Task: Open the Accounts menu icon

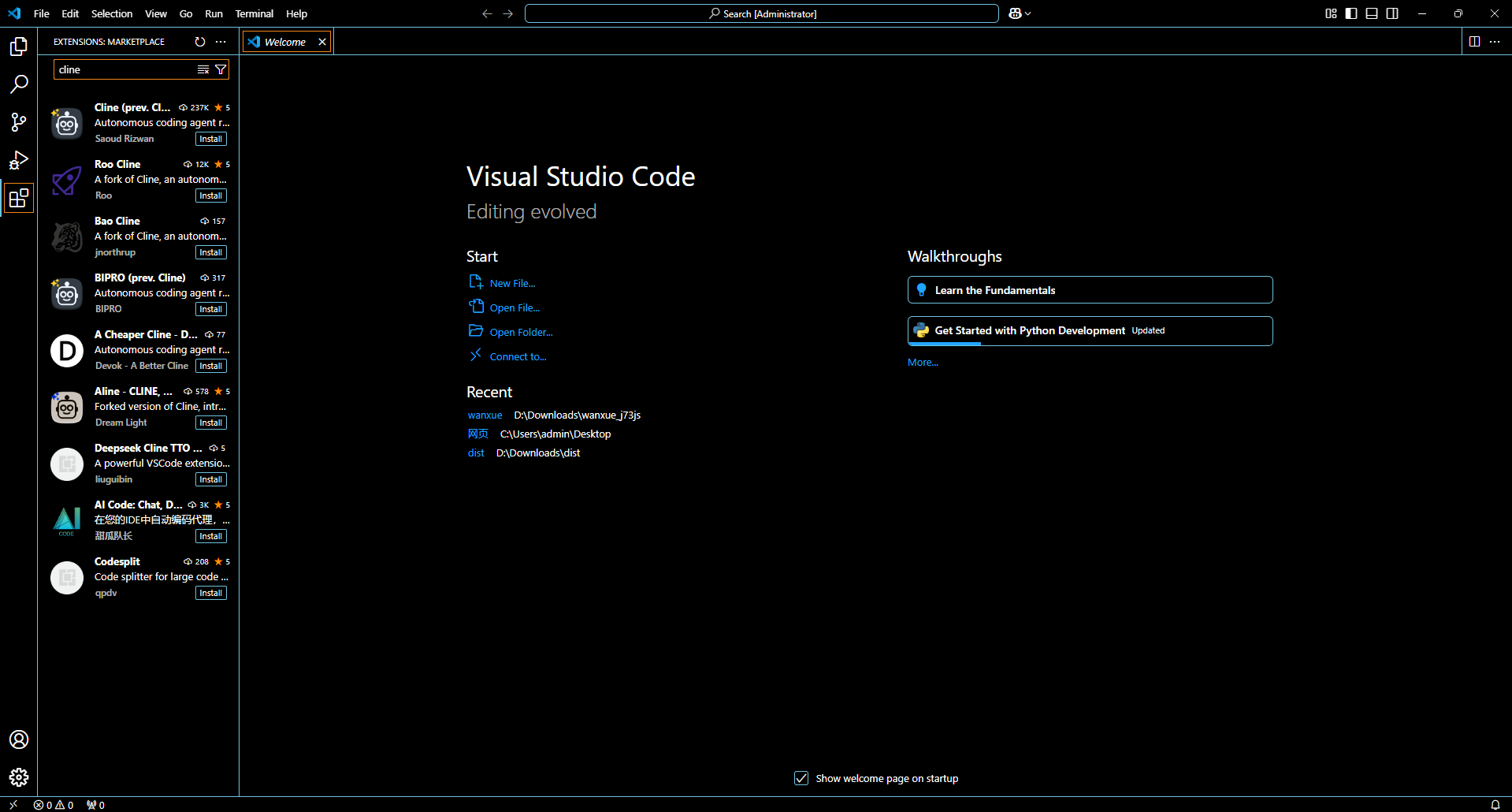Action: [x=19, y=739]
